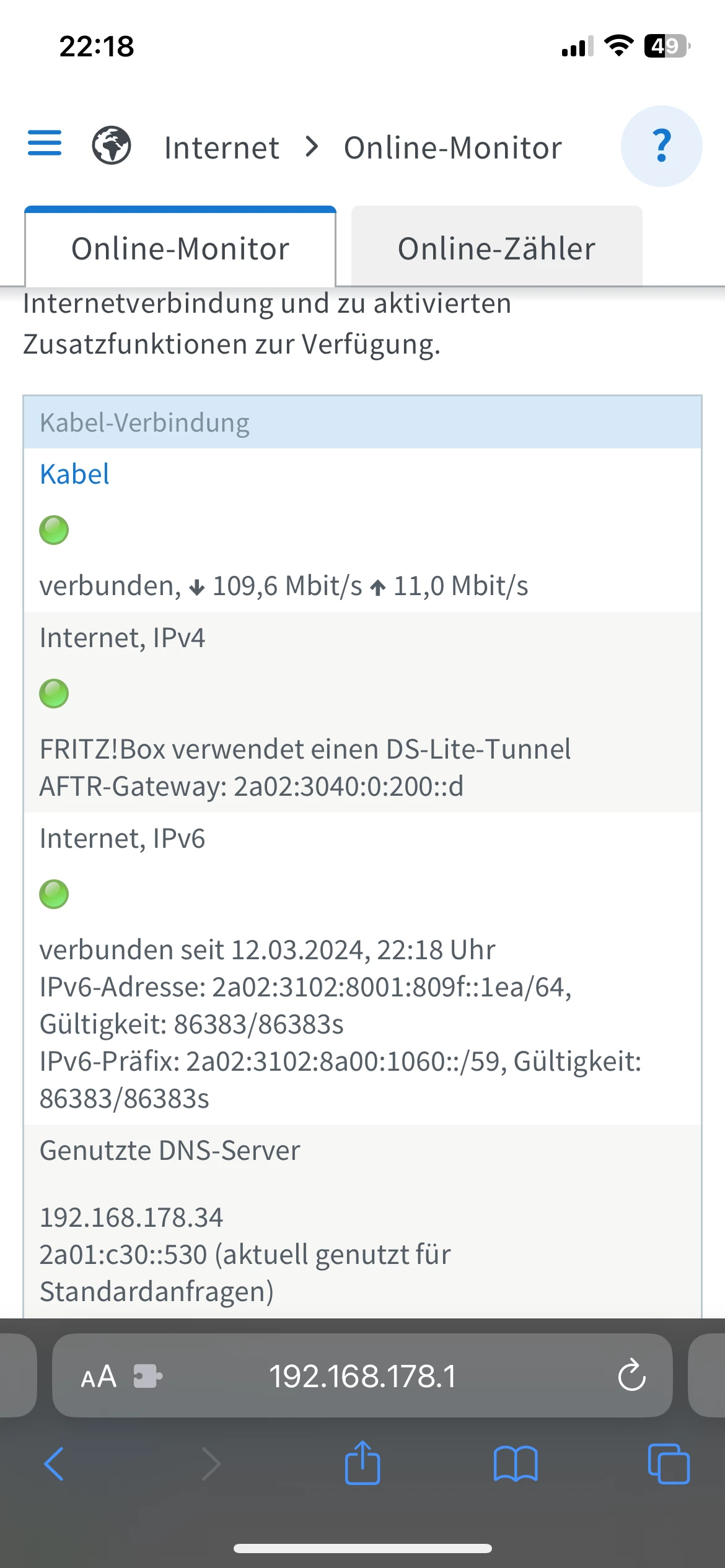
Task: Tap the Kabel green status indicator
Action: click(54, 530)
